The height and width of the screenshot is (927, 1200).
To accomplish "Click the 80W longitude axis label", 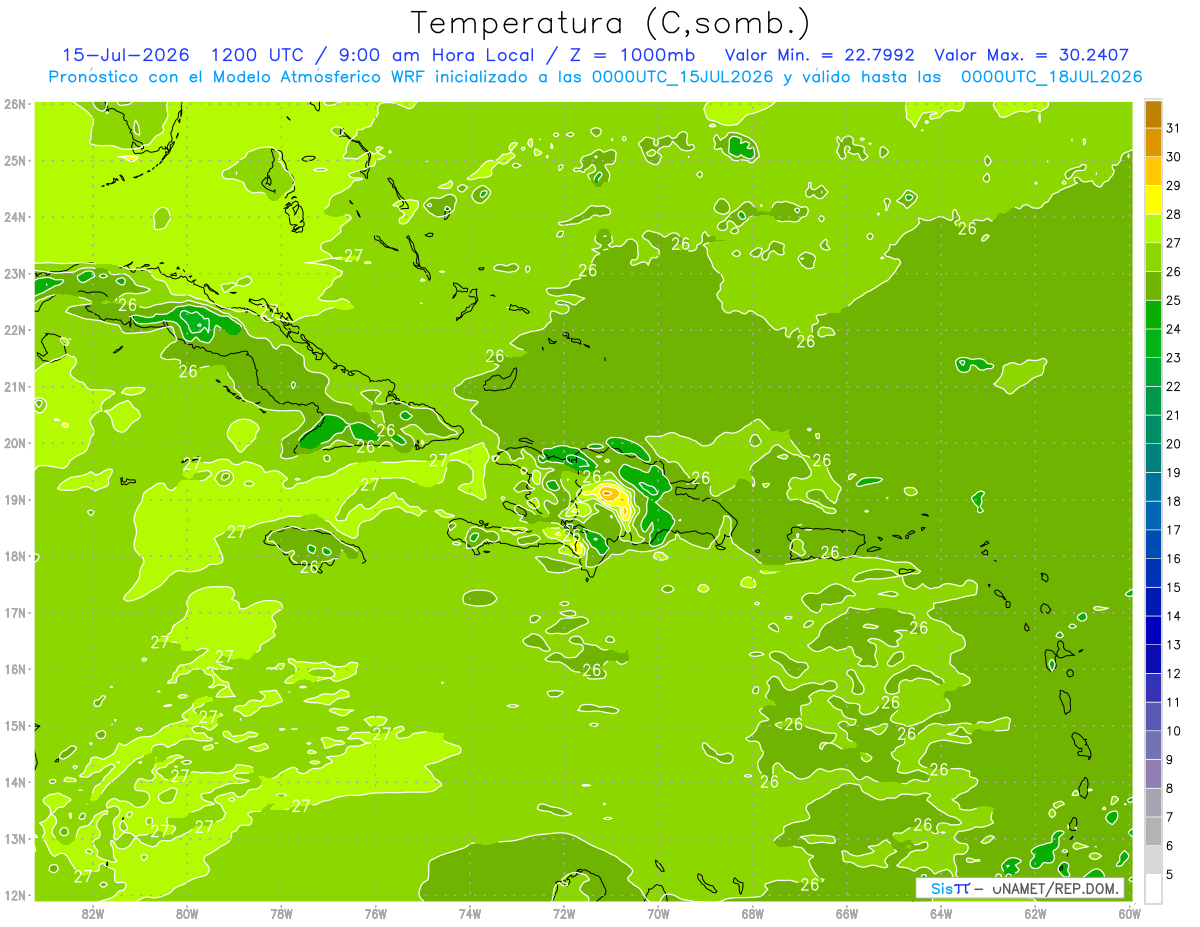I will tap(187, 913).
